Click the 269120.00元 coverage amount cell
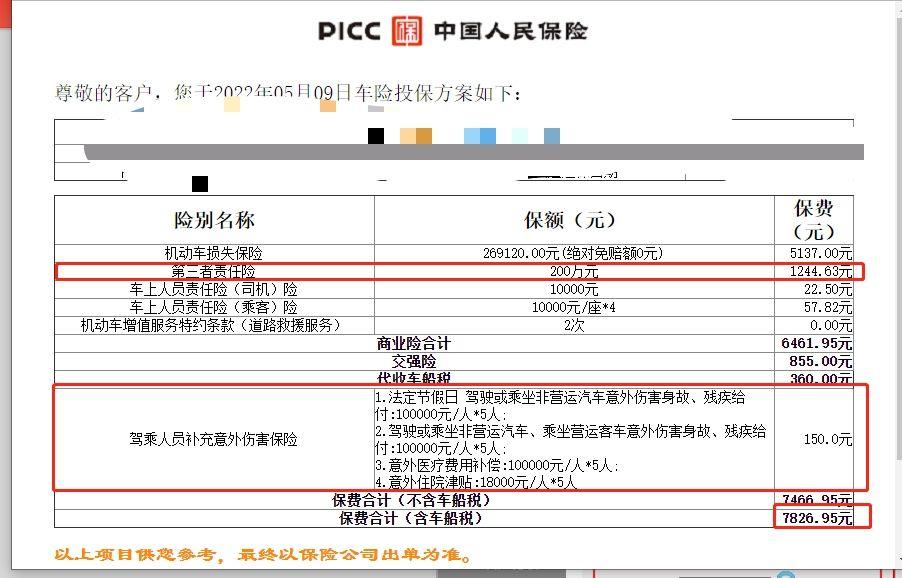Image resolution: width=902 pixels, height=578 pixels. click(574, 253)
